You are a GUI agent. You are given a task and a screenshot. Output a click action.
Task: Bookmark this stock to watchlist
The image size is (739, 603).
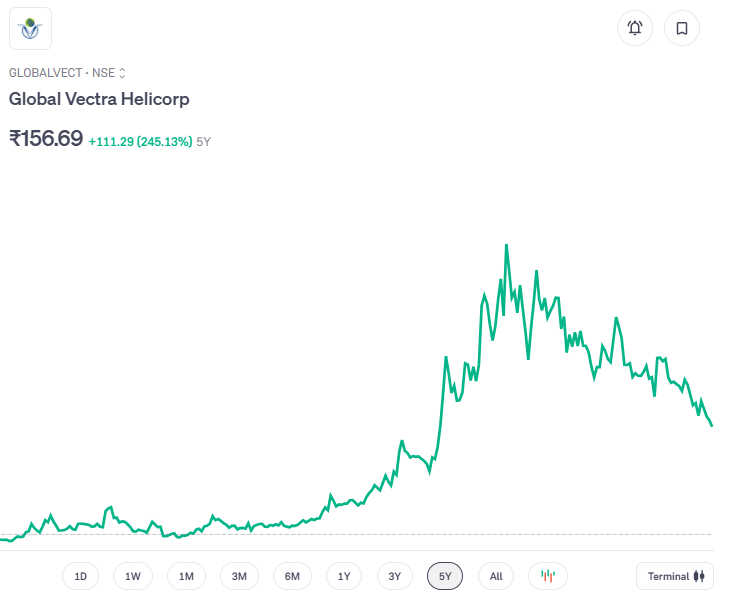click(x=682, y=28)
